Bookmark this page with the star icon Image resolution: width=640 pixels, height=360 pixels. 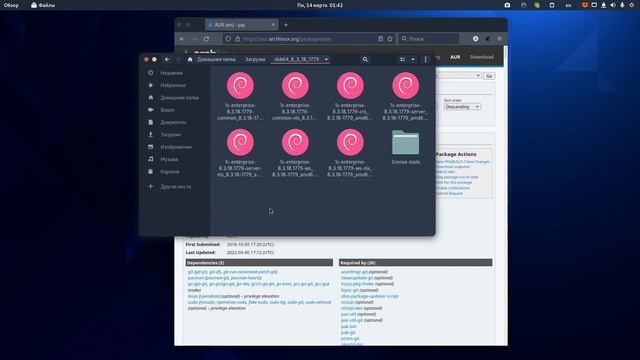(390, 39)
